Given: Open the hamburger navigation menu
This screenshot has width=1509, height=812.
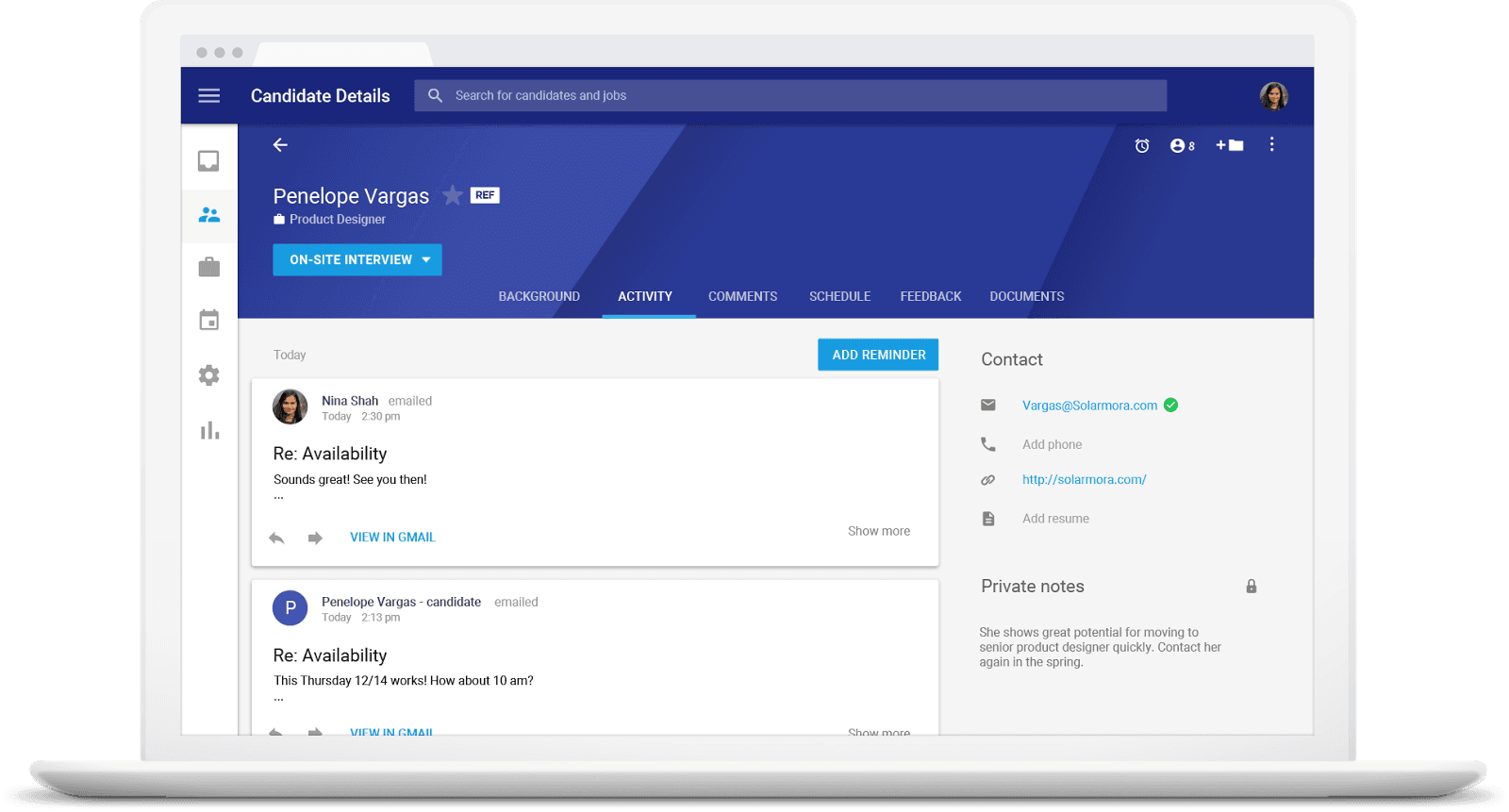Looking at the screenshot, I should (x=208, y=95).
